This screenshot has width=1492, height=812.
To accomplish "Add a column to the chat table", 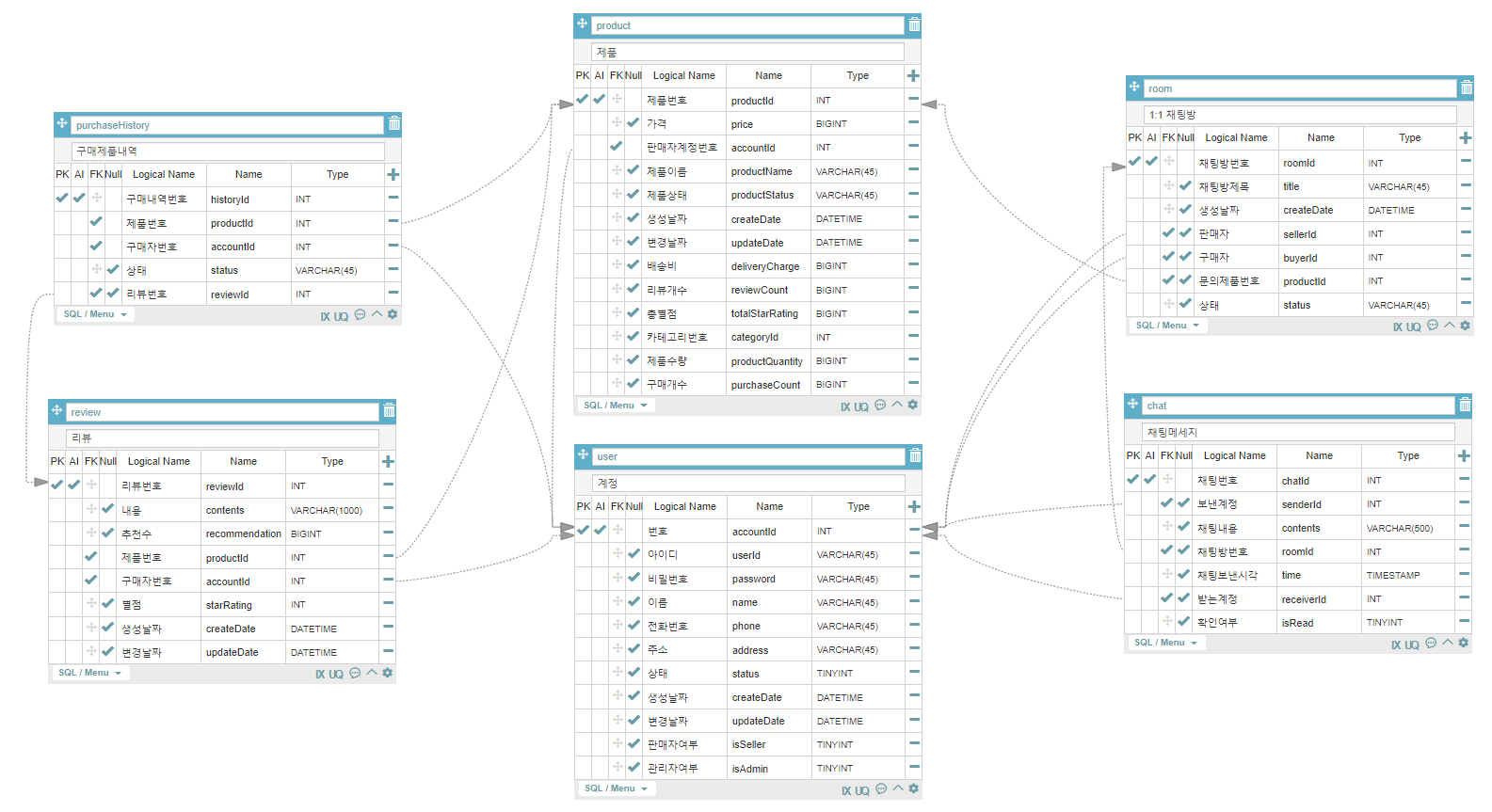I will pyautogui.click(x=1464, y=455).
